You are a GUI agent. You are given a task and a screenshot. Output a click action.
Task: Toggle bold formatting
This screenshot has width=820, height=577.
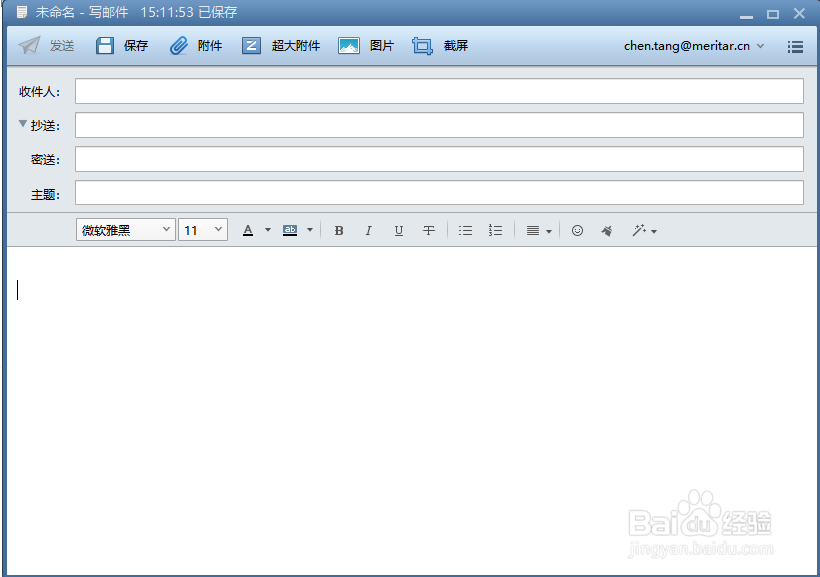point(339,230)
